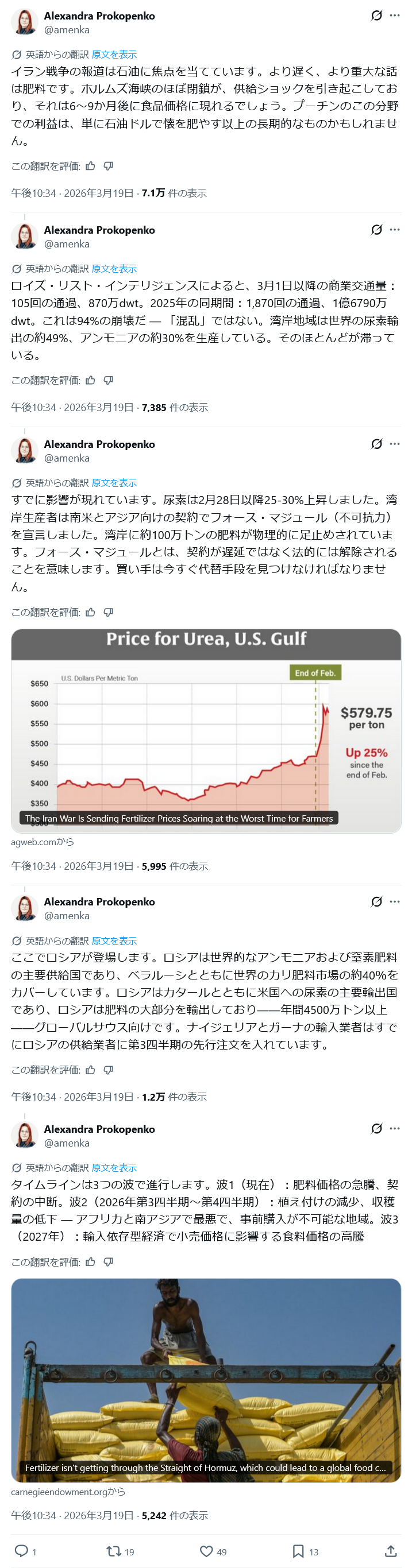Like the final post via heart icon

[x=207, y=1550]
